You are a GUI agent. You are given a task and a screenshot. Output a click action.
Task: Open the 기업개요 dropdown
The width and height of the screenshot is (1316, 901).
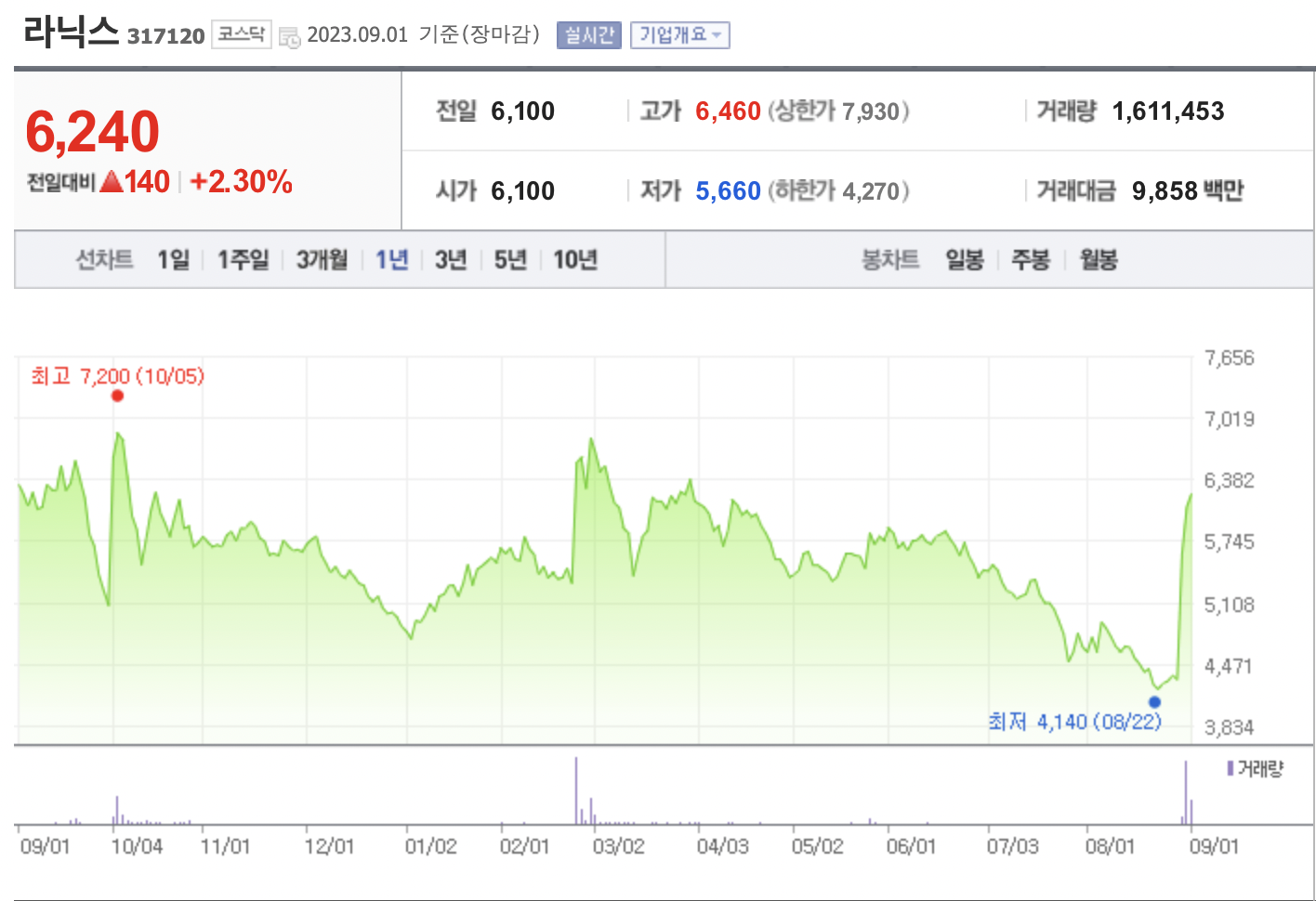pos(679,35)
